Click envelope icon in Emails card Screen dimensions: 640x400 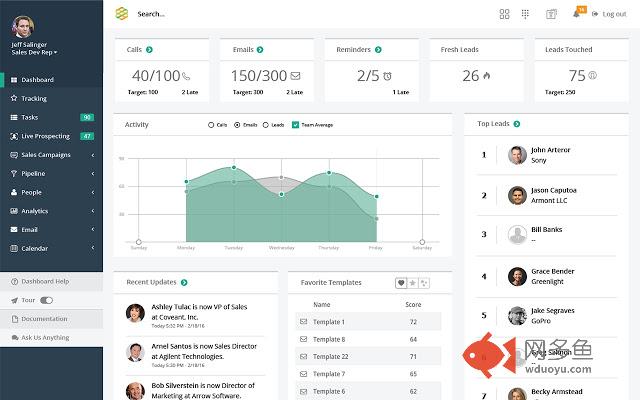pos(296,76)
